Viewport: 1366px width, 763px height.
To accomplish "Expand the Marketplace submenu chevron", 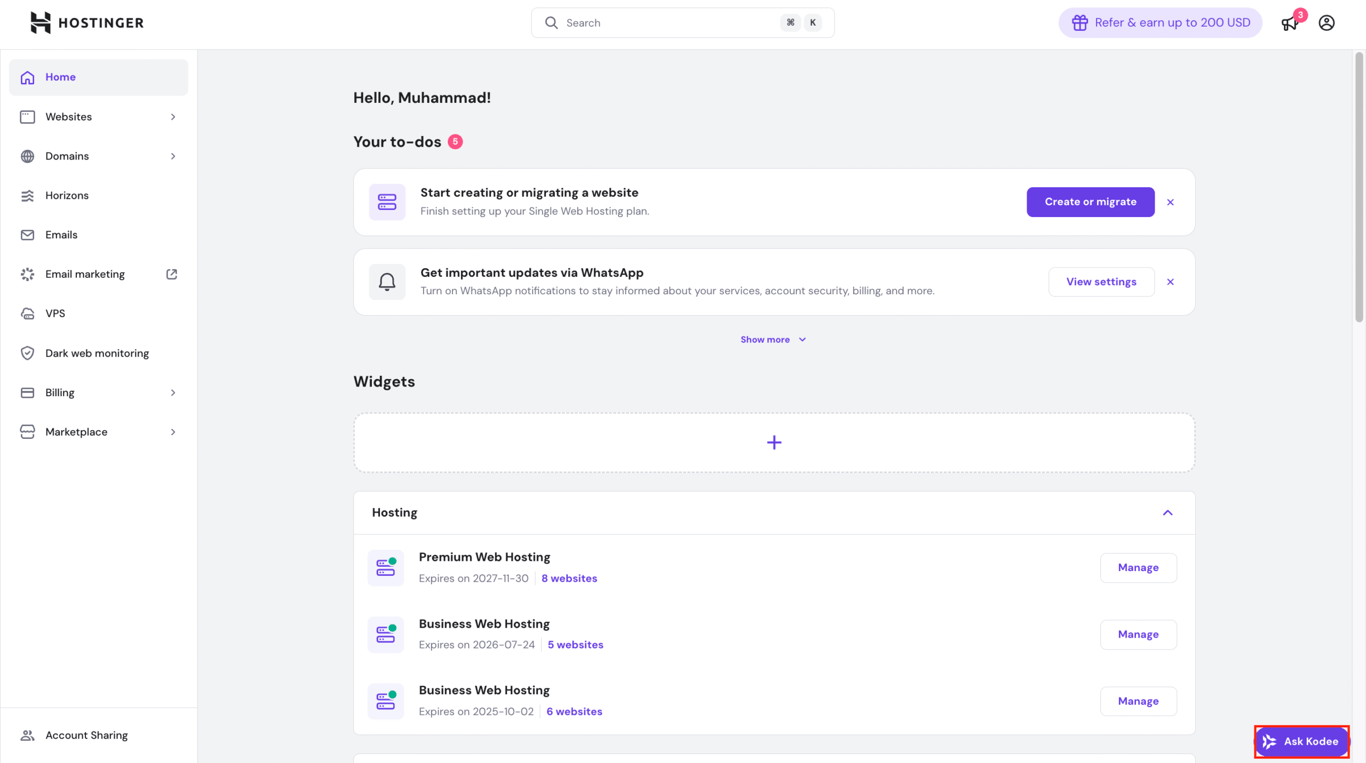I will click(x=173, y=432).
